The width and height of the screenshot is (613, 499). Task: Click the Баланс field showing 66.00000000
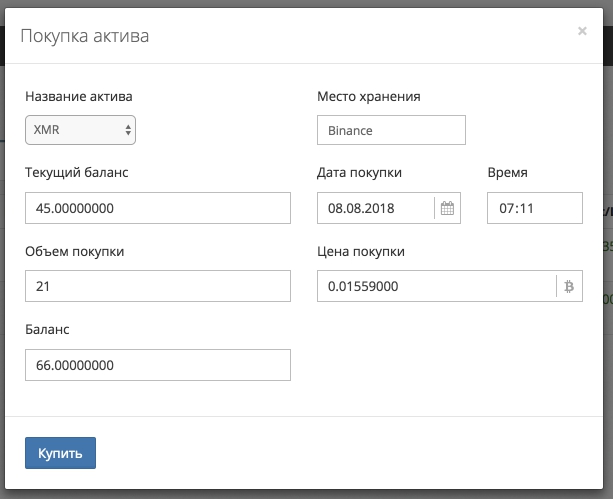[x=157, y=365]
